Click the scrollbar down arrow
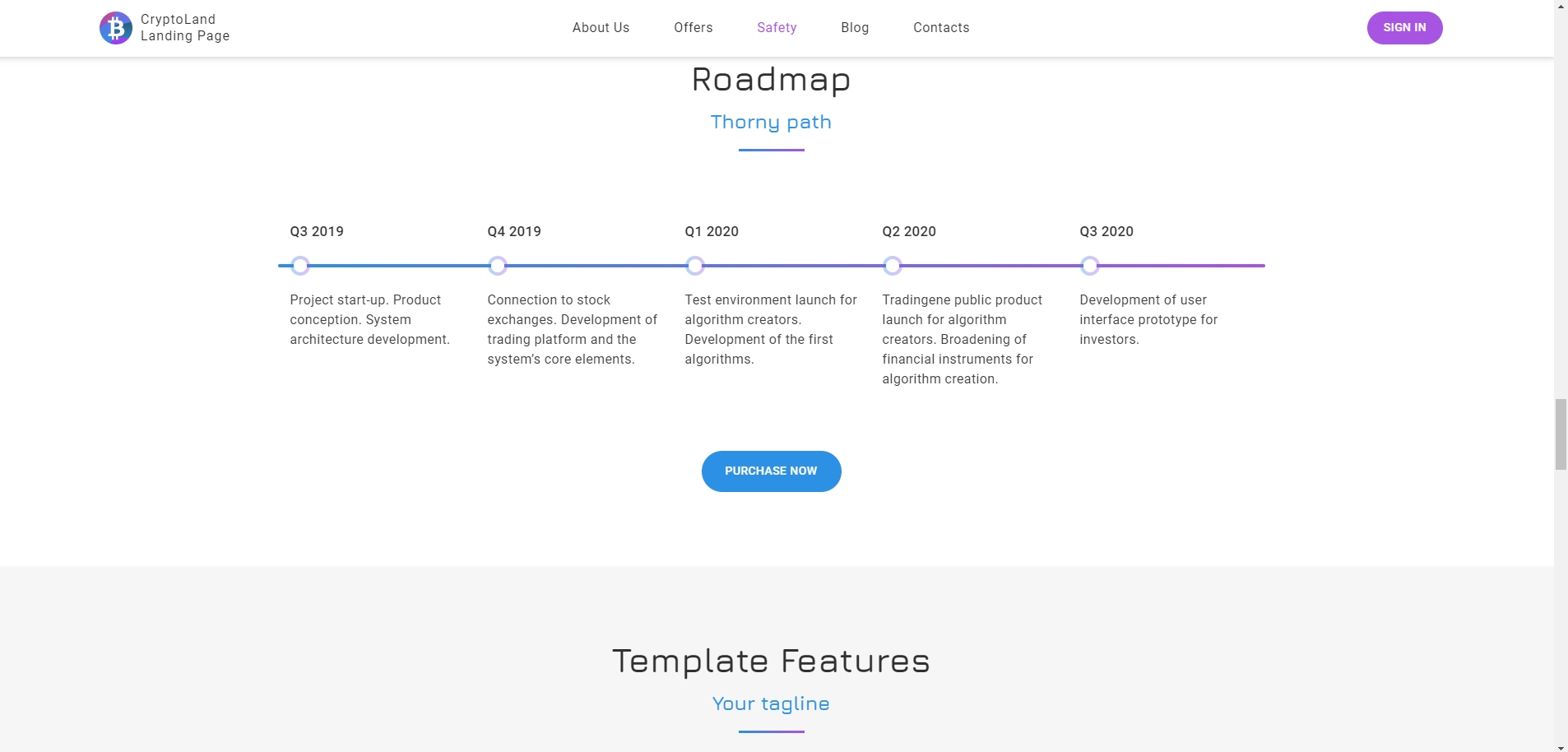 (1561, 747)
